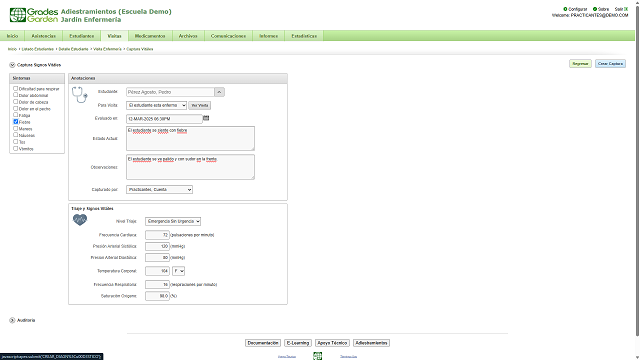The width and height of the screenshot is (640, 360).
Task: Click the Grades Garden footer logo icon
Action: point(318,356)
